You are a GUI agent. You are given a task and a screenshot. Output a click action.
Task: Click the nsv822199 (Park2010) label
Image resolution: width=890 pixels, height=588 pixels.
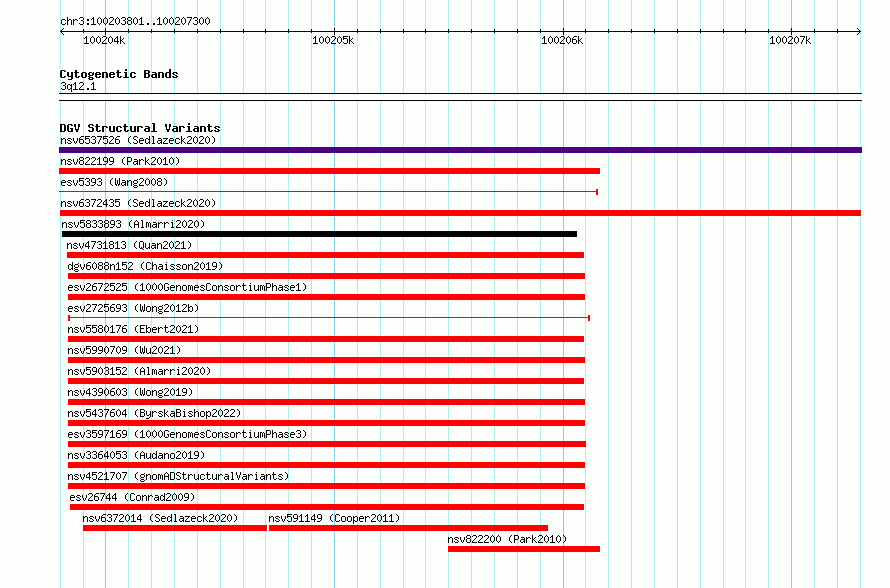tap(120, 161)
